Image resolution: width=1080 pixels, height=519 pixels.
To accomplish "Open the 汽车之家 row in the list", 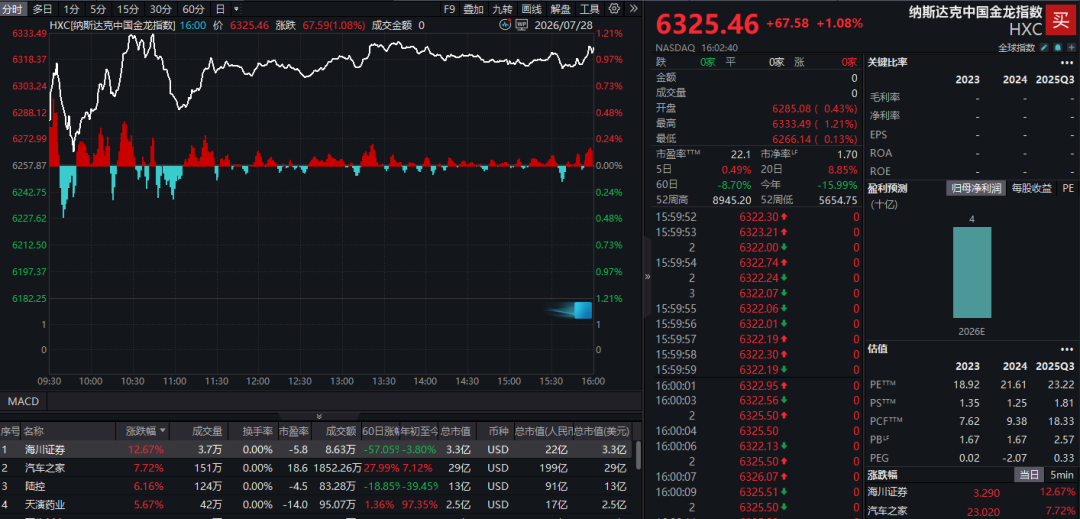I will [315, 468].
